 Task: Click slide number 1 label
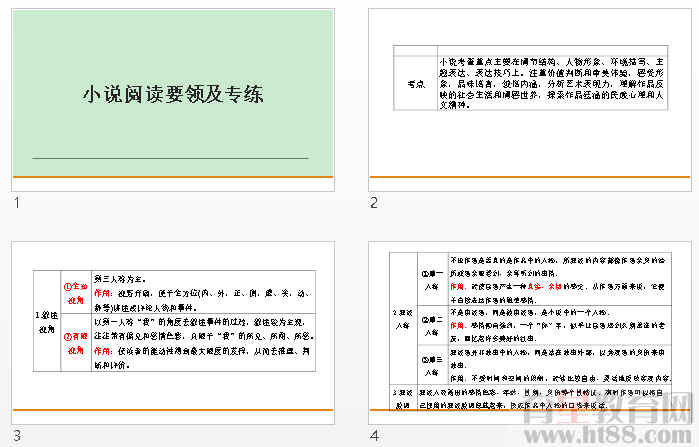pyautogui.click(x=15, y=203)
